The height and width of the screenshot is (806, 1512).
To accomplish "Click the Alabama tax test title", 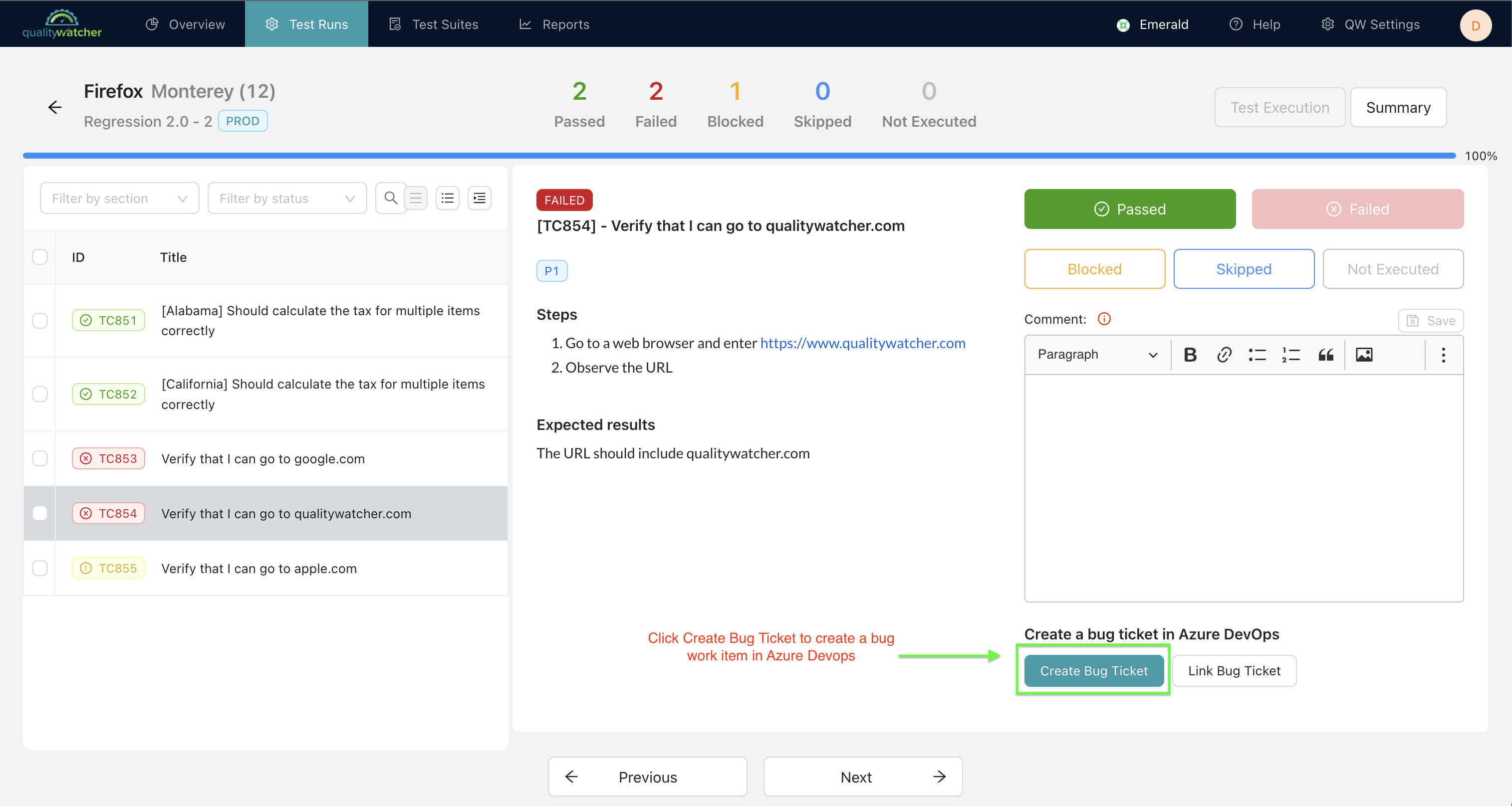I will click(320, 320).
